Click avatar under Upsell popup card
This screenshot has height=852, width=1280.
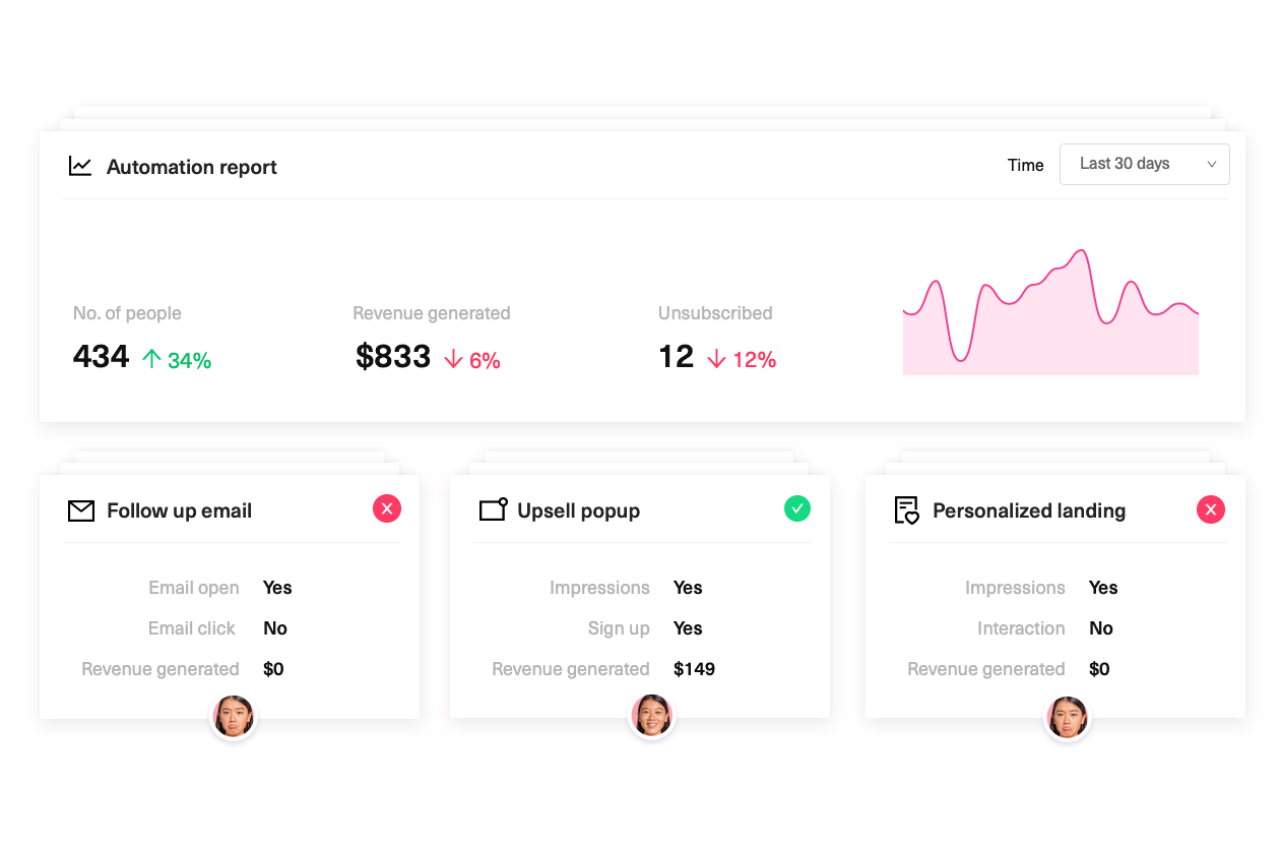coord(652,717)
